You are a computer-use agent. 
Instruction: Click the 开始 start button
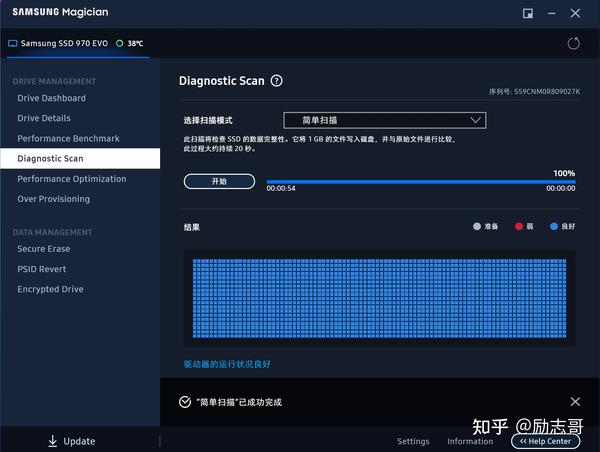(219, 181)
